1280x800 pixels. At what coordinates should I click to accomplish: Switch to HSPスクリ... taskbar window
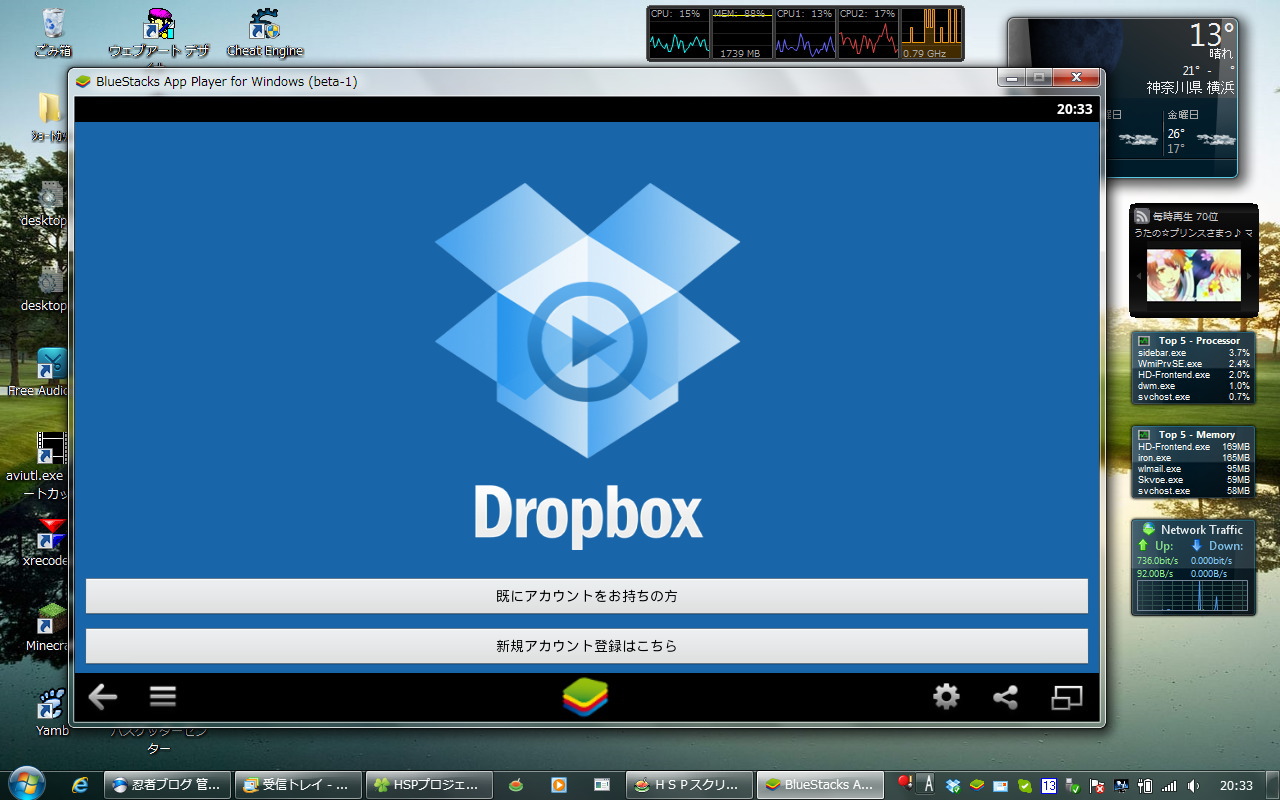click(690, 785)
